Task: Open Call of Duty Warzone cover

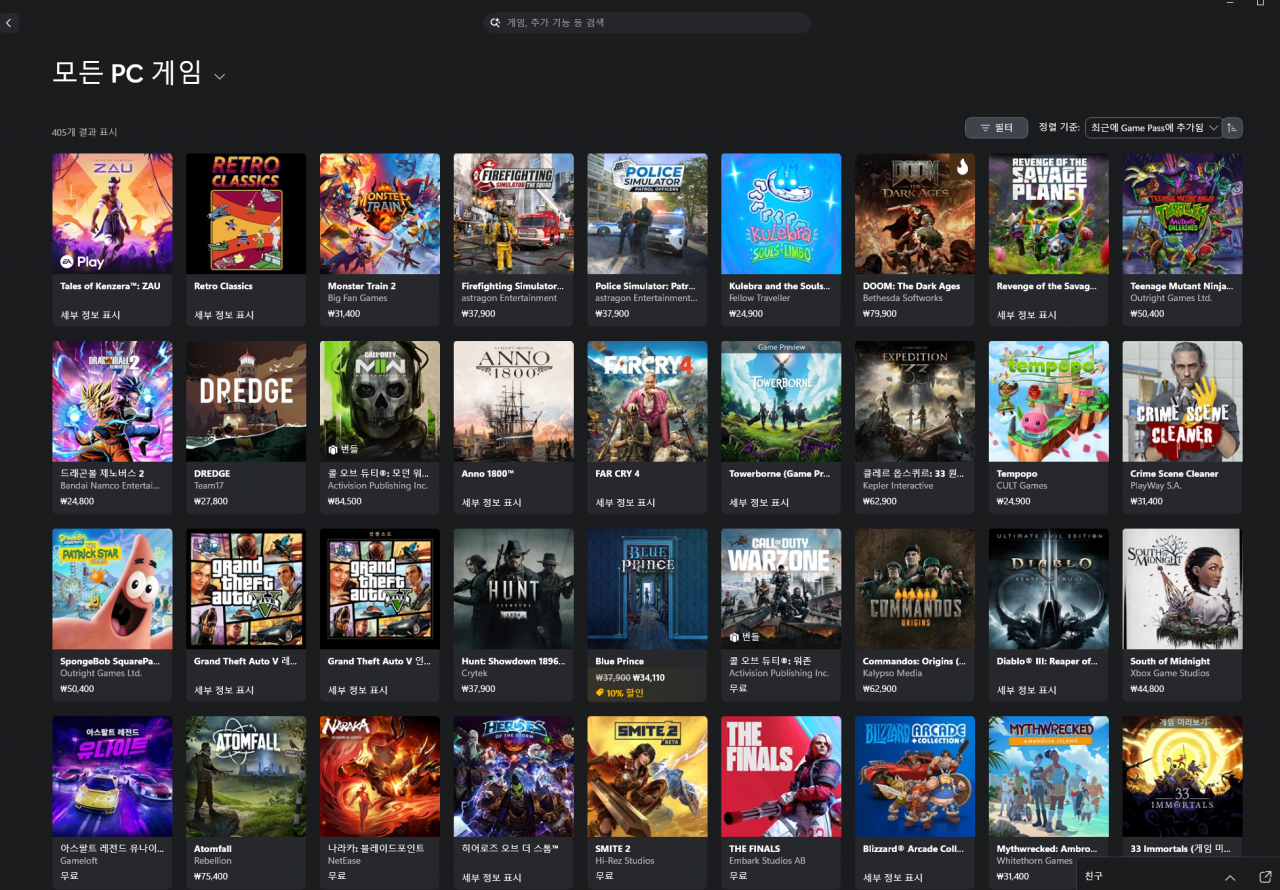Action: 781,589
